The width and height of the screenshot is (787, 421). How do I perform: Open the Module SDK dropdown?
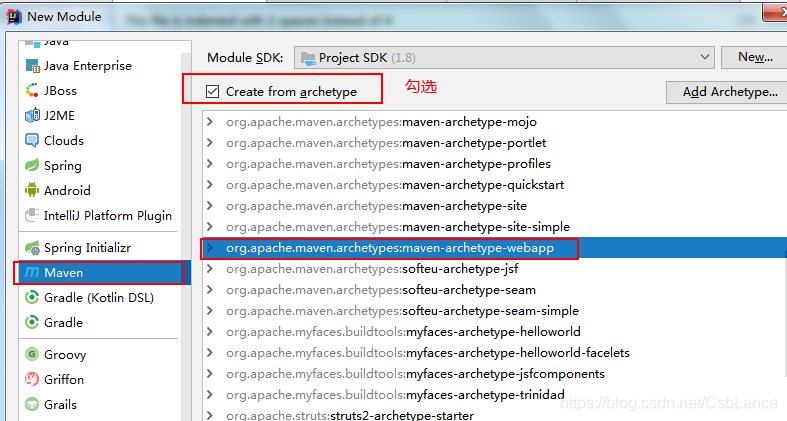tap(504, 58)
